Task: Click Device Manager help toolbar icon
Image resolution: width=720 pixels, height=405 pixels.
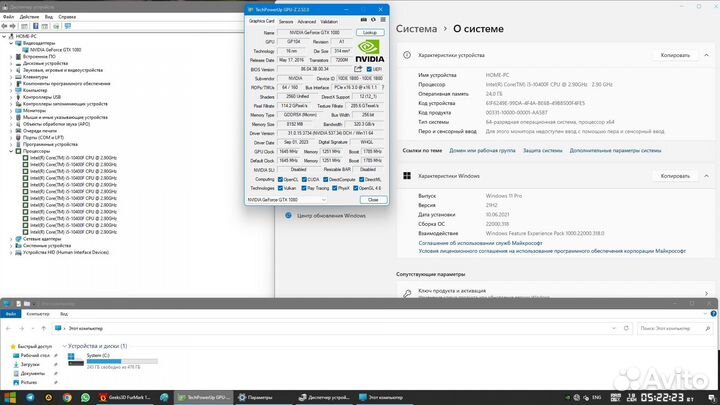Action: point(35,26)
